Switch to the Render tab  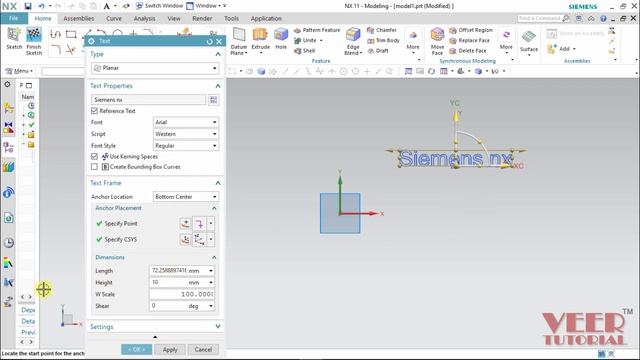point(202,18)
